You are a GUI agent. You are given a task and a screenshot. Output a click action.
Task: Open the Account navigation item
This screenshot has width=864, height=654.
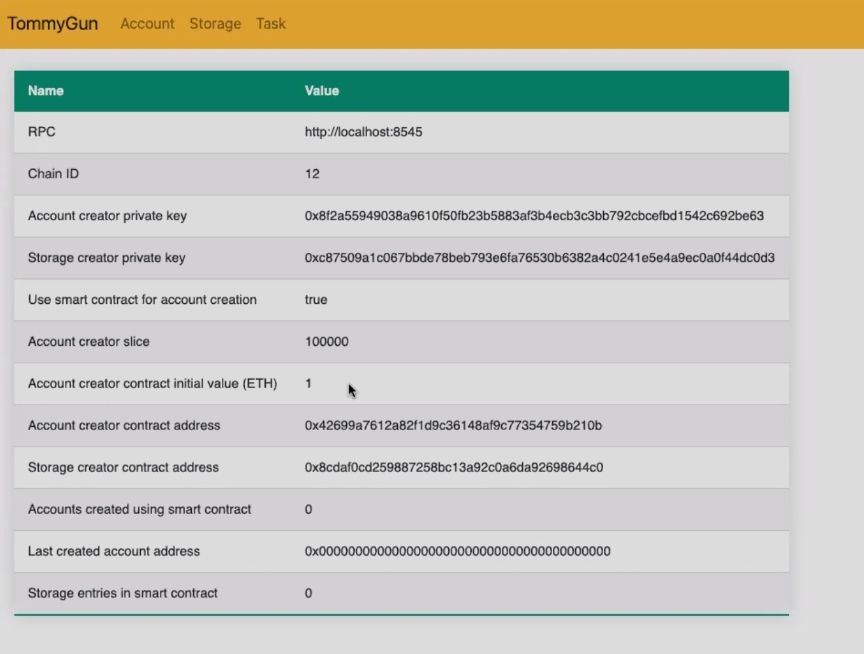coord(147,24)
